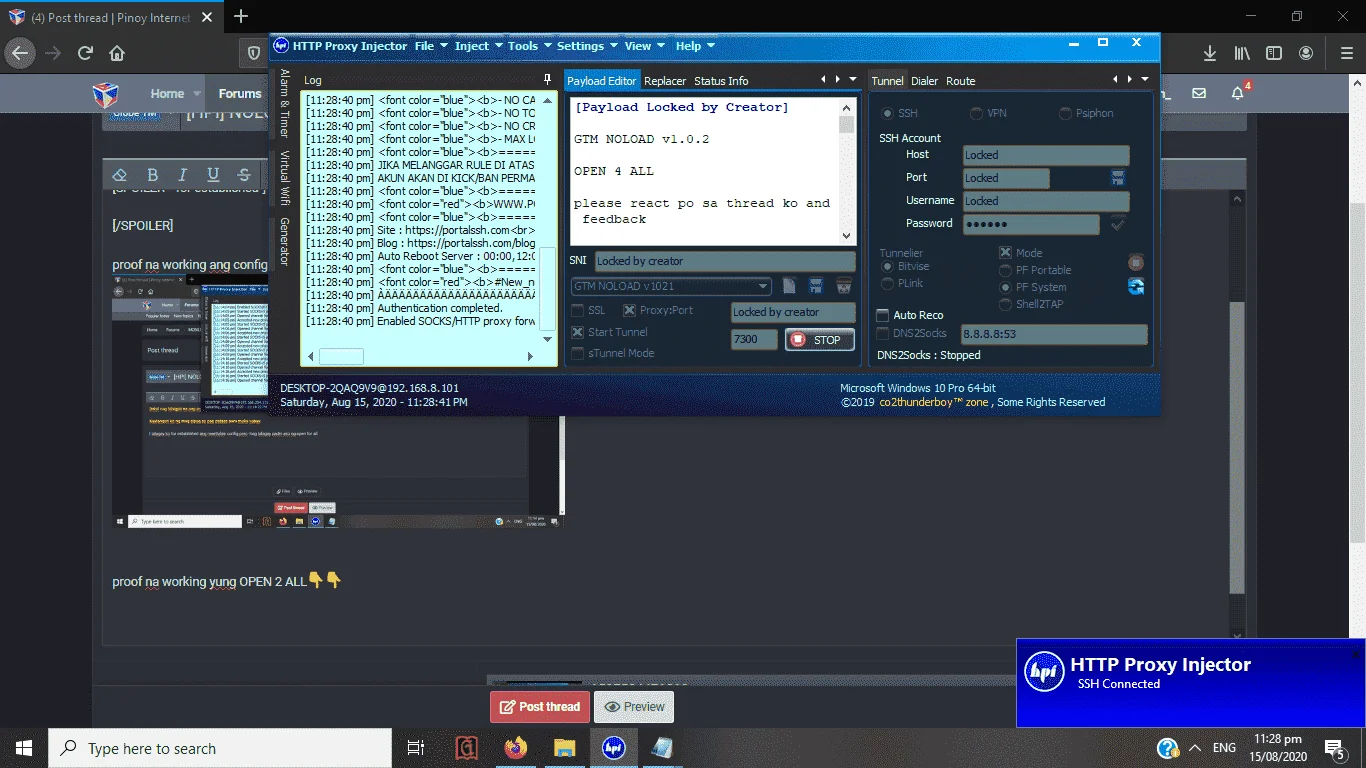Click the round red icon beside the Mode checkbox
Screen dimensions: 1366x768
point(1136,263)
